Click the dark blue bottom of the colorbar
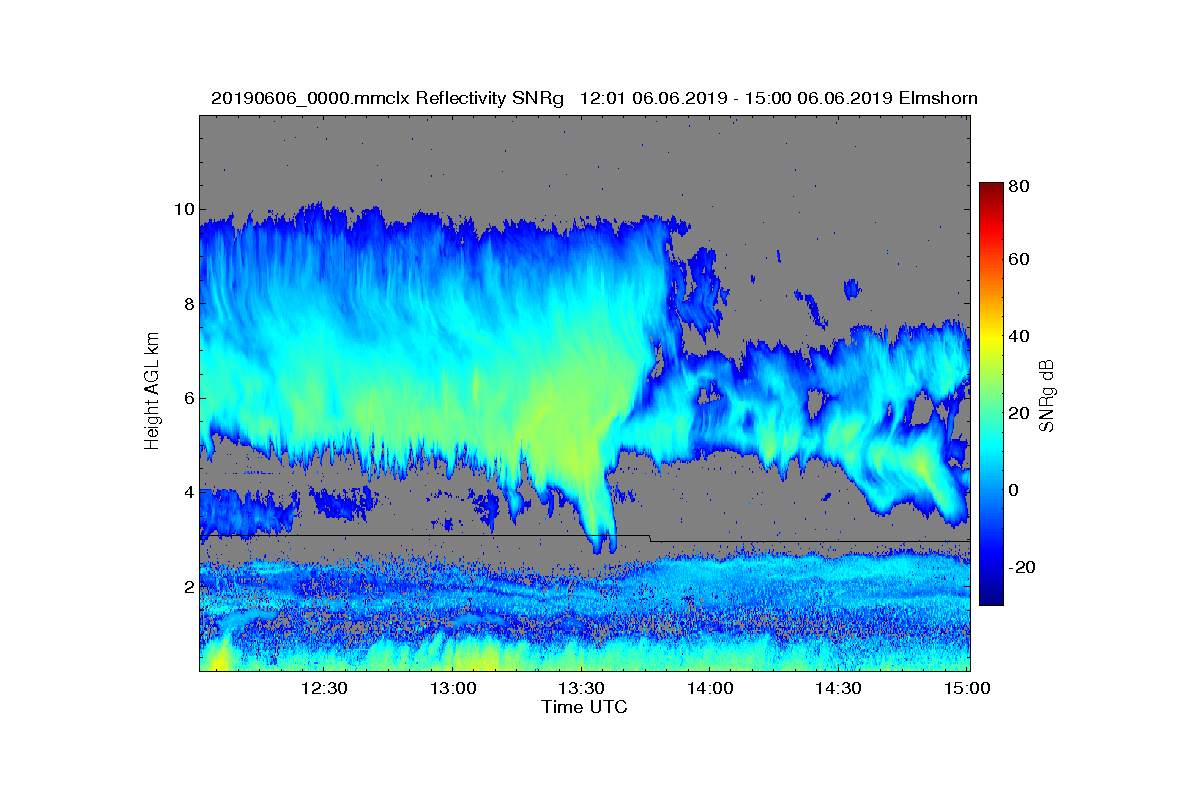Image resolution: width=1200 pixels, height=800 pixels. tap(991, 592)
